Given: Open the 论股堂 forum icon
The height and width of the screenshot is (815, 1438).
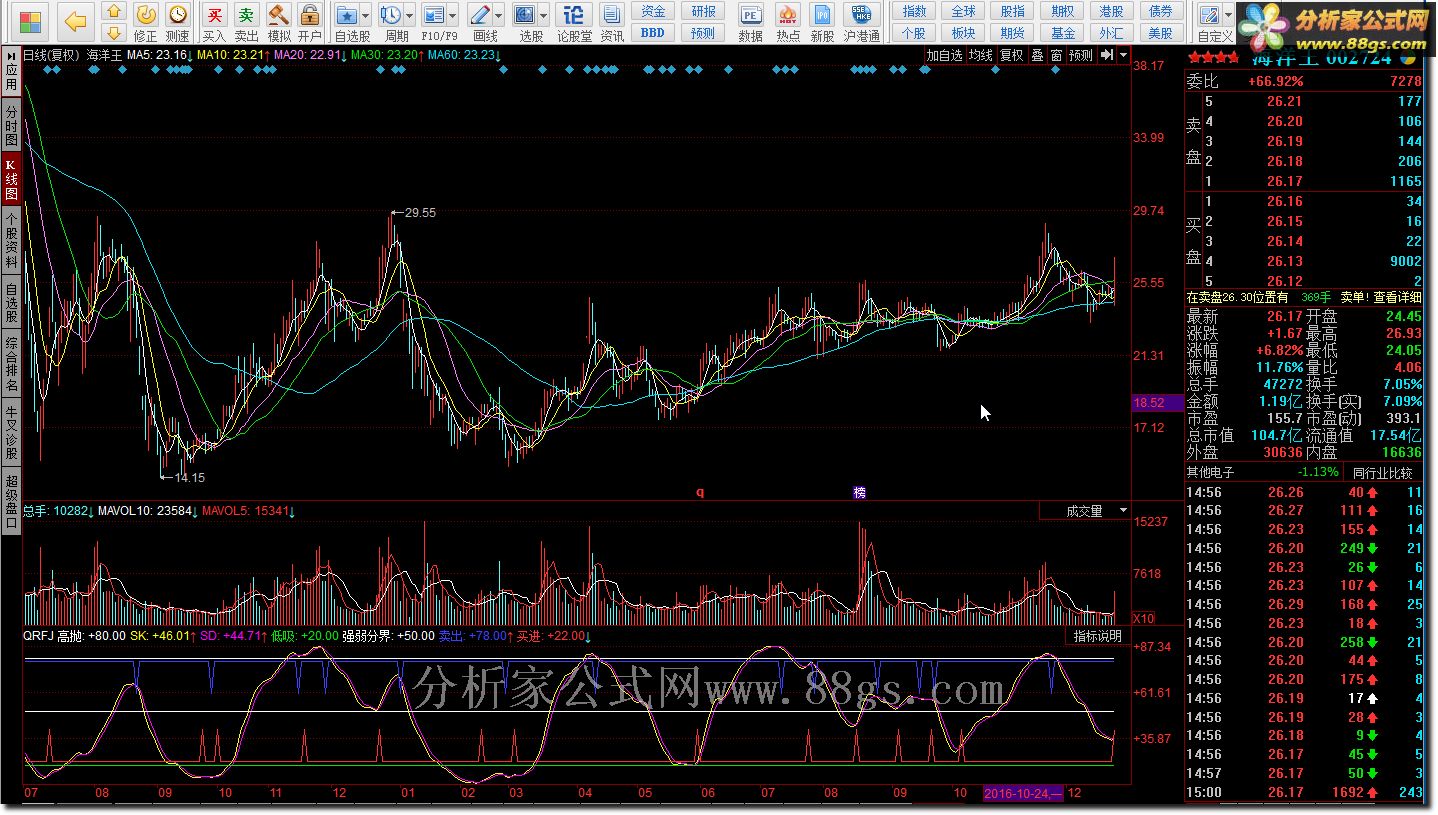Looking at the screenshot, I should [574, 22].
